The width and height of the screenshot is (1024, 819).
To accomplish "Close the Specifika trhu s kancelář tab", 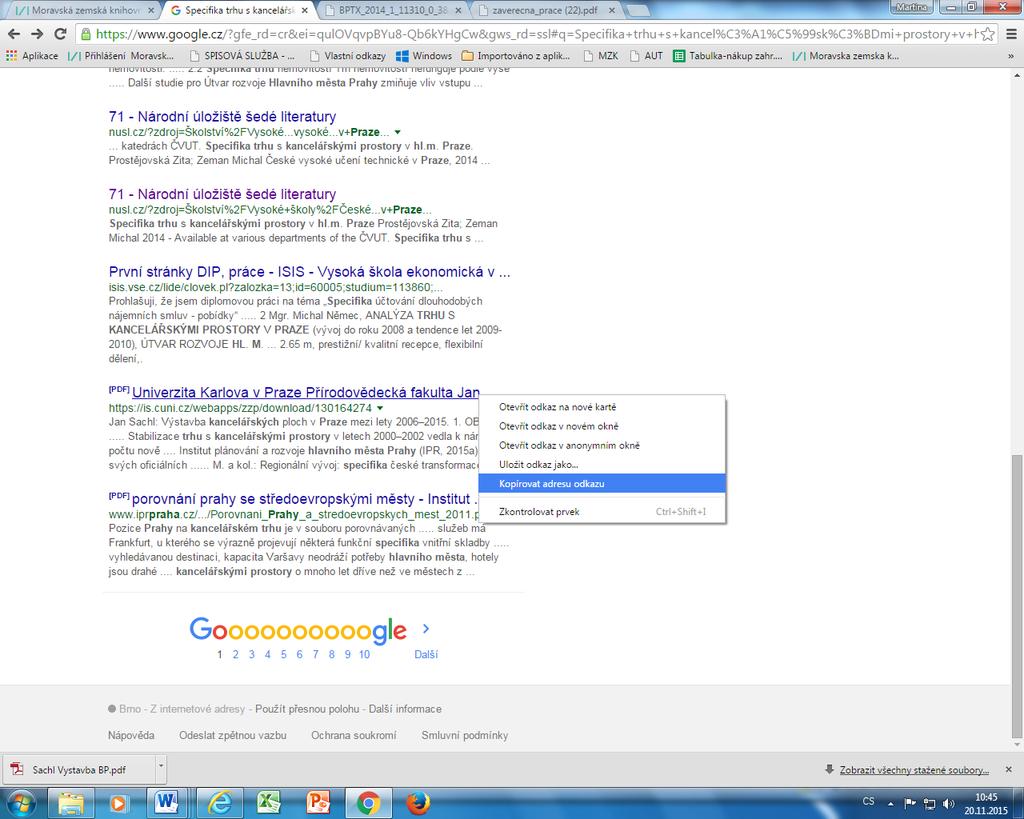I will point(304,10).
